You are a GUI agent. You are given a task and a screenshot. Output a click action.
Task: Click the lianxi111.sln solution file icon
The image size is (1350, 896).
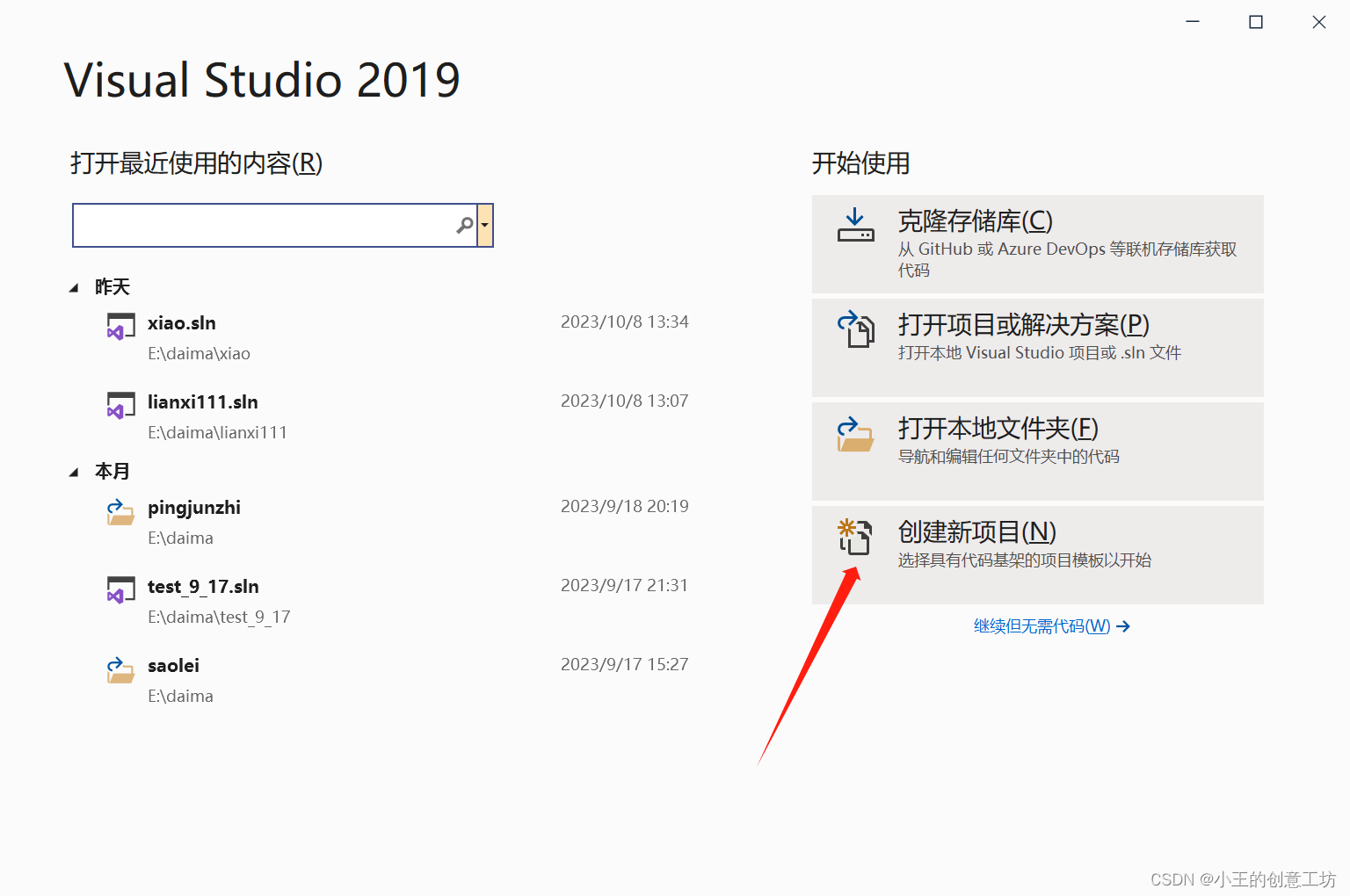pos(120,405)
